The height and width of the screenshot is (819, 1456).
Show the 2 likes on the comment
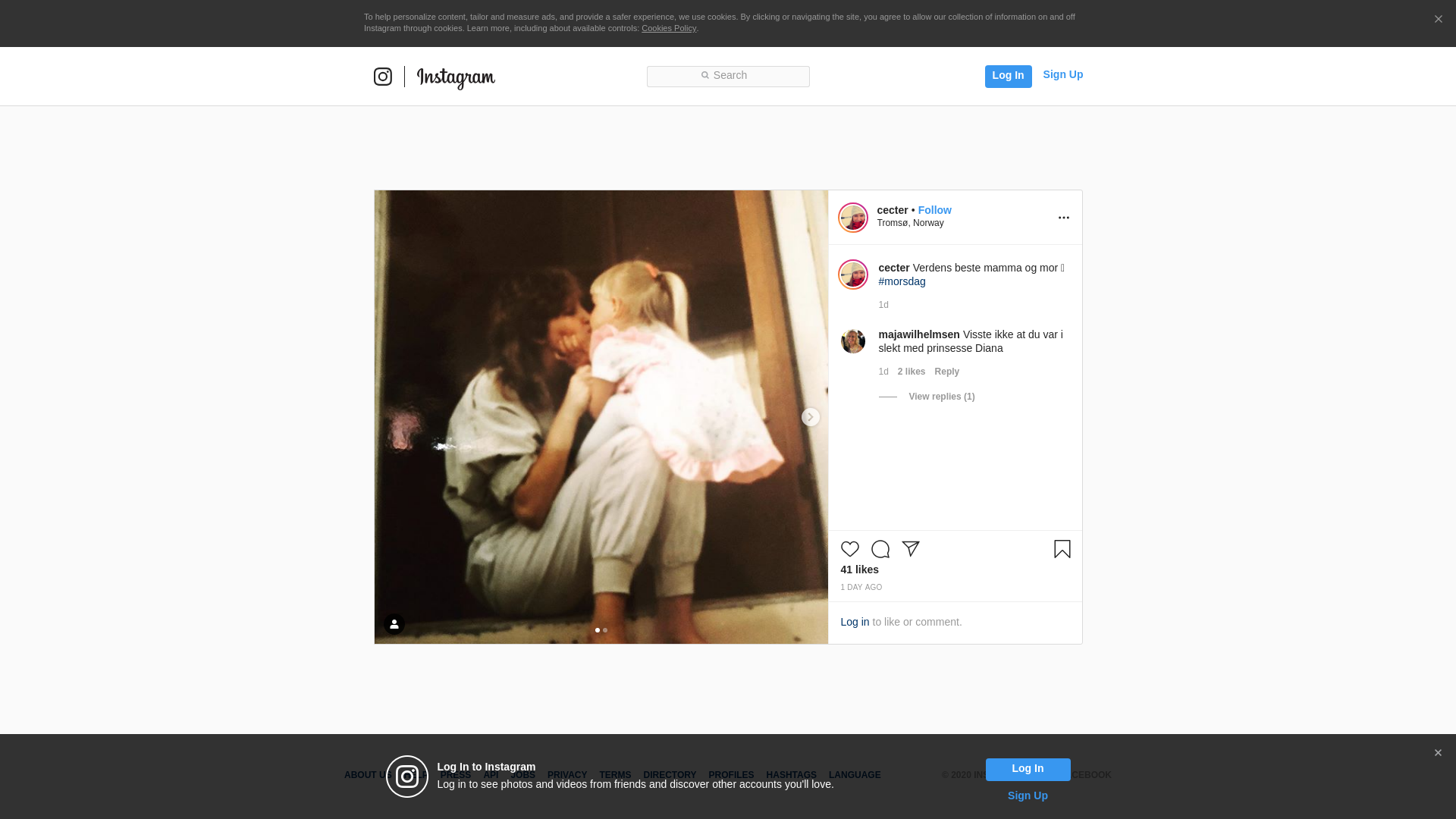pyautogui.click(x=911, y=372)
